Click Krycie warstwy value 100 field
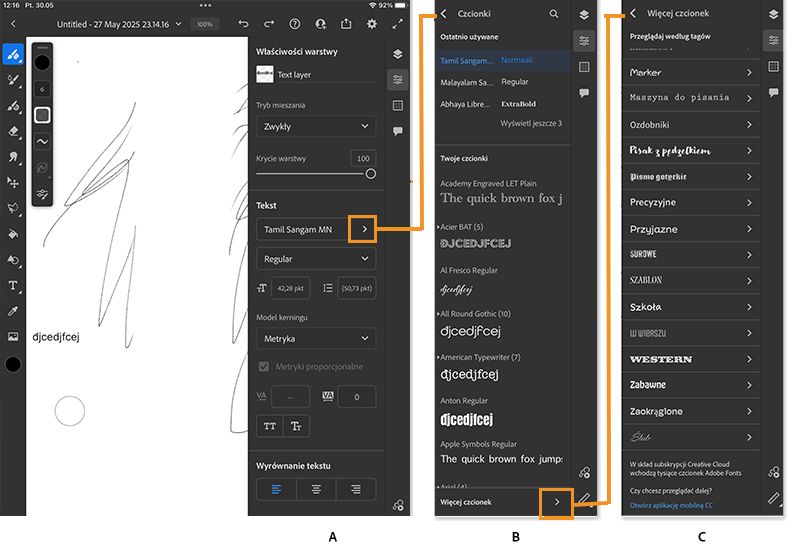Image resolution: width=800 pixels, height=556 pixels. [x=363, y=159]
